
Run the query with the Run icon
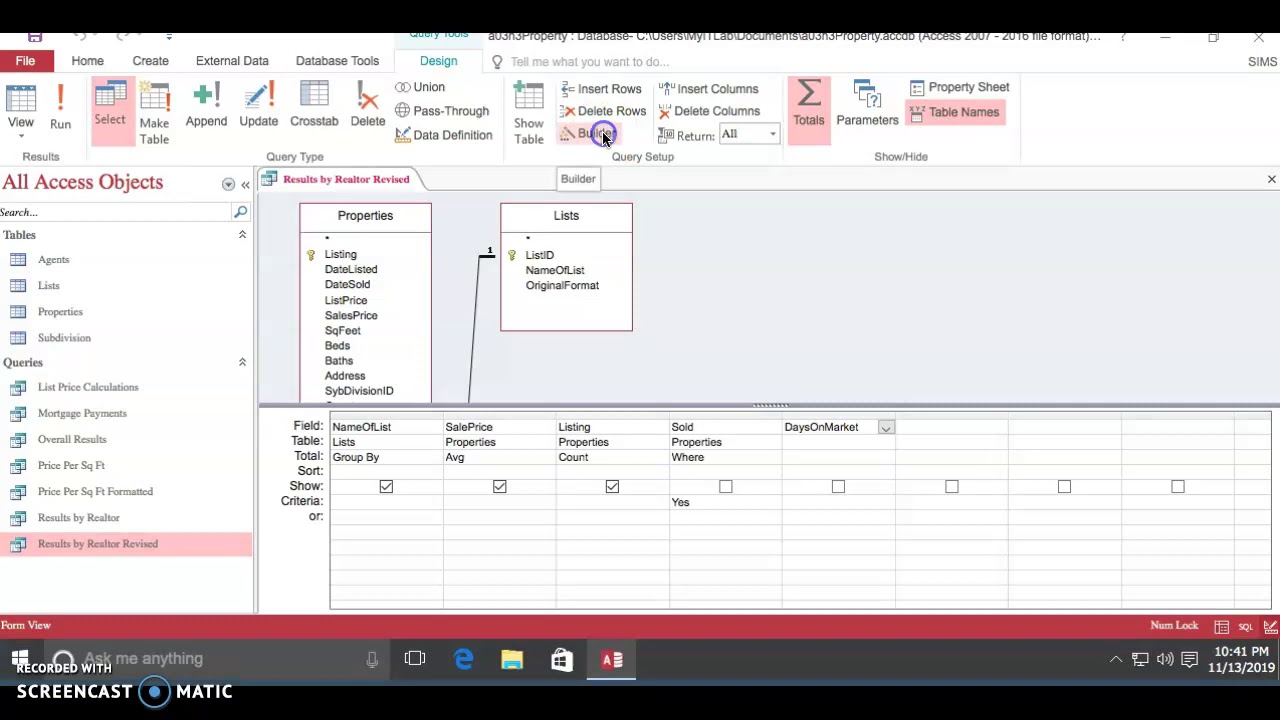pyautogui.click(x=60, y=108)
